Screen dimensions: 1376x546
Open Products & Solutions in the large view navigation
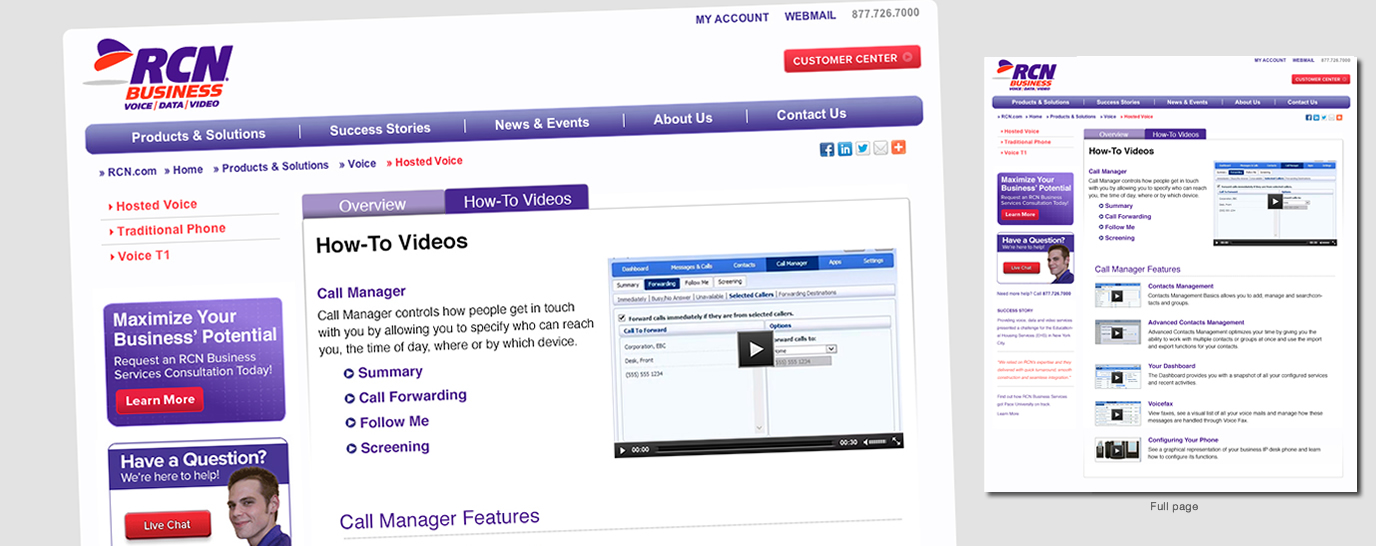(x=198, y=135)
